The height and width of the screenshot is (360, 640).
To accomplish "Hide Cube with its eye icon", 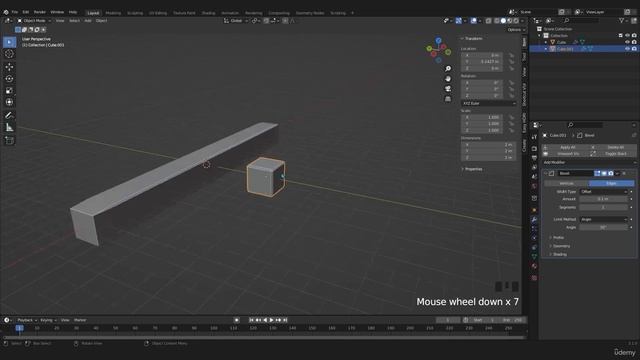I will [x=627, y=42].
